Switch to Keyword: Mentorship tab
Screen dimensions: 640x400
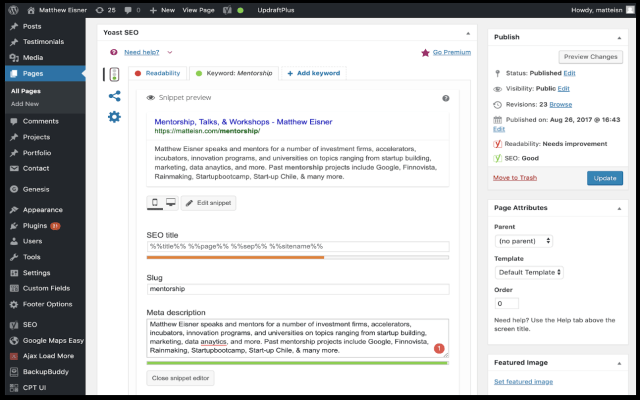click(x=234, y=73)
